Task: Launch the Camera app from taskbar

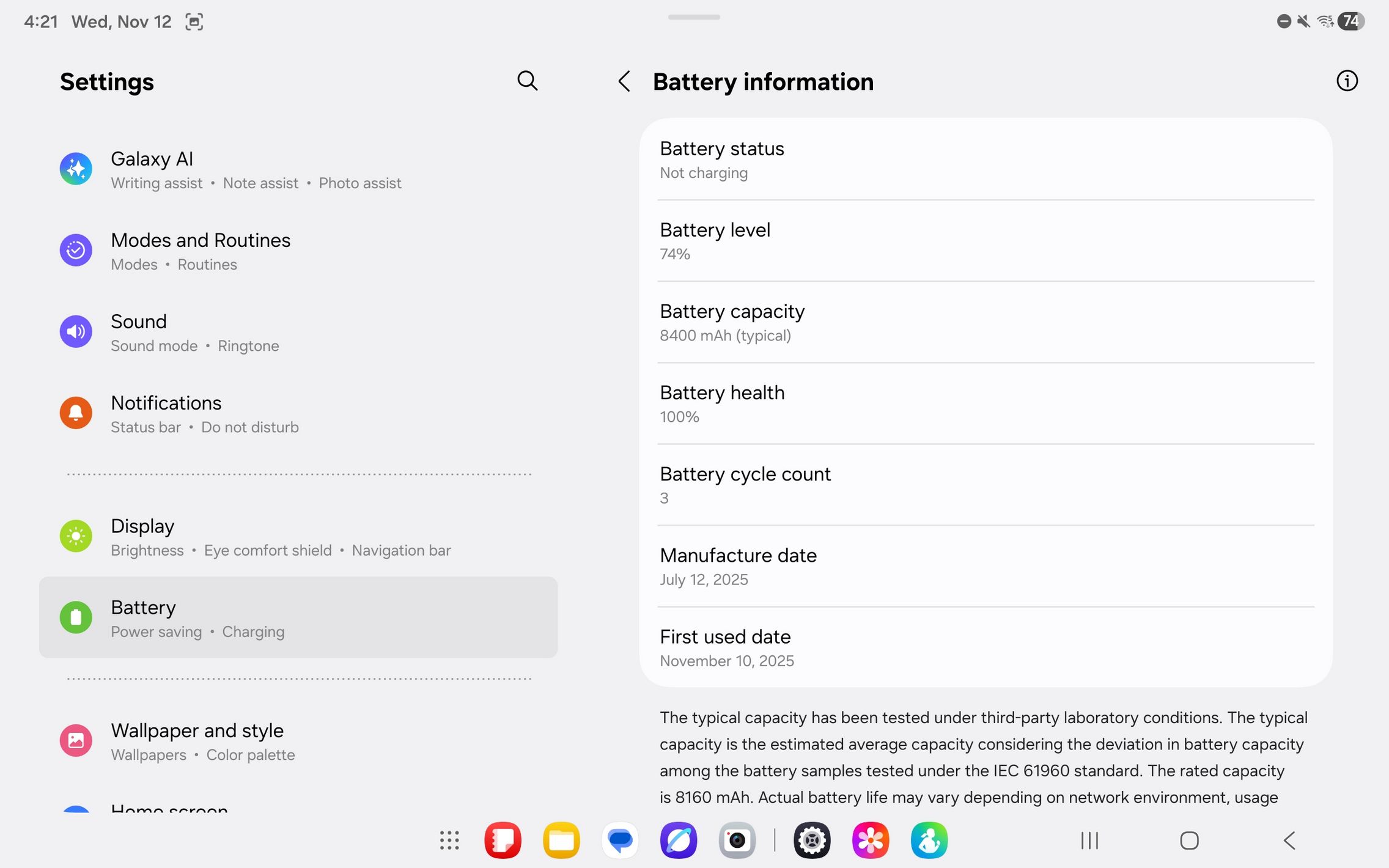Action: pyautogui.click(x=737, y=840)
